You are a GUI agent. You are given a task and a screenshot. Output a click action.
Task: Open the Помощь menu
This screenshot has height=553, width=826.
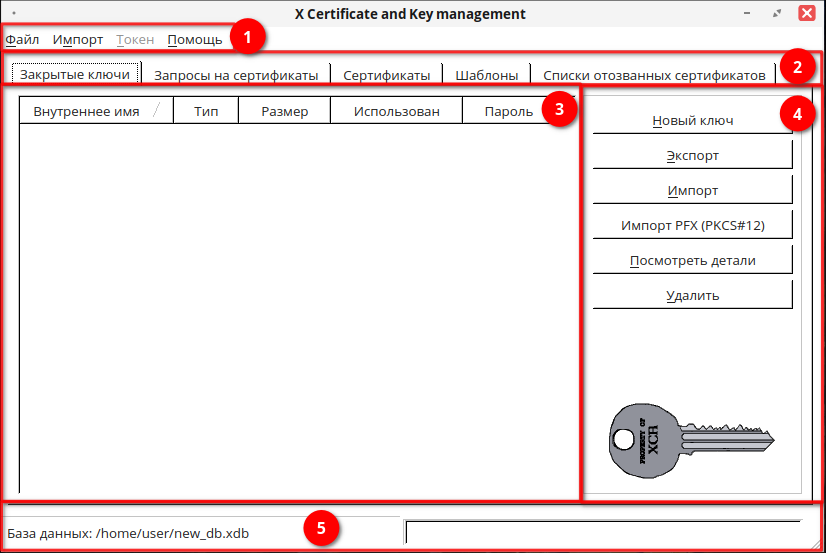(195, 40)
